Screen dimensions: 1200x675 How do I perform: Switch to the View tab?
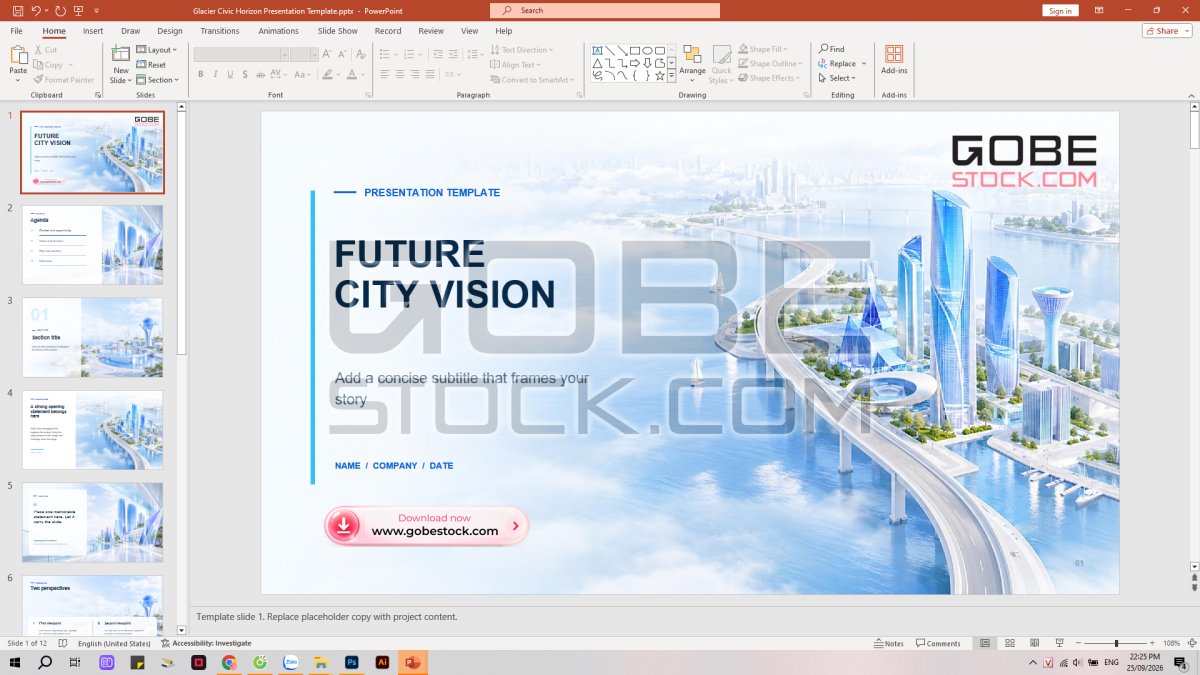pos(470,31)
